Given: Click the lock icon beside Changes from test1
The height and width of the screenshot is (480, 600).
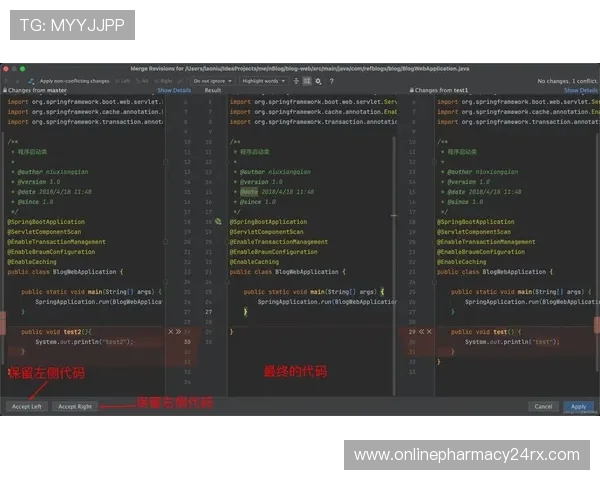Looking at the screenshot, I should coord(410,90).
